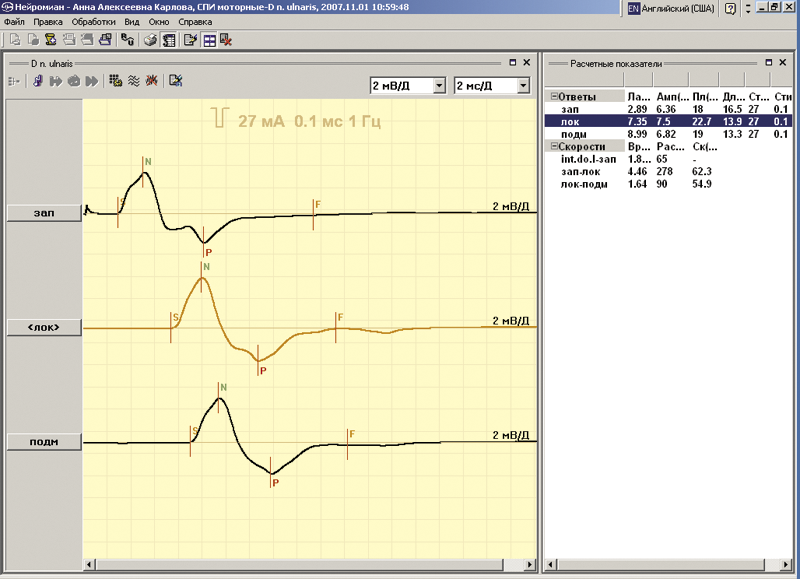Select the int.do.I-зап velocity row
This screenshot has height=579, width=800.
[x=668, y=159]
